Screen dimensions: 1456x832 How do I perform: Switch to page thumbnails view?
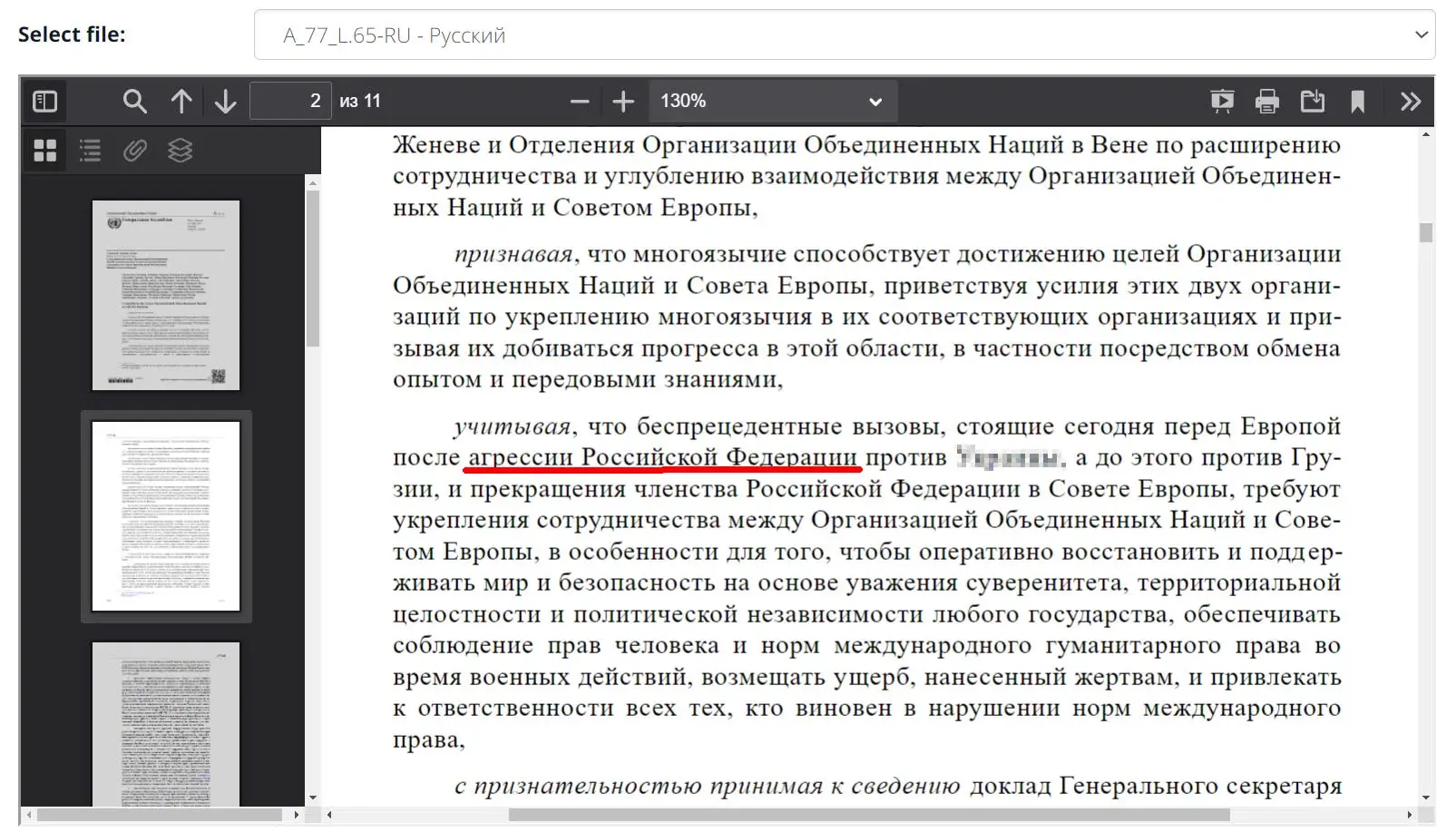tap(44, 150)
